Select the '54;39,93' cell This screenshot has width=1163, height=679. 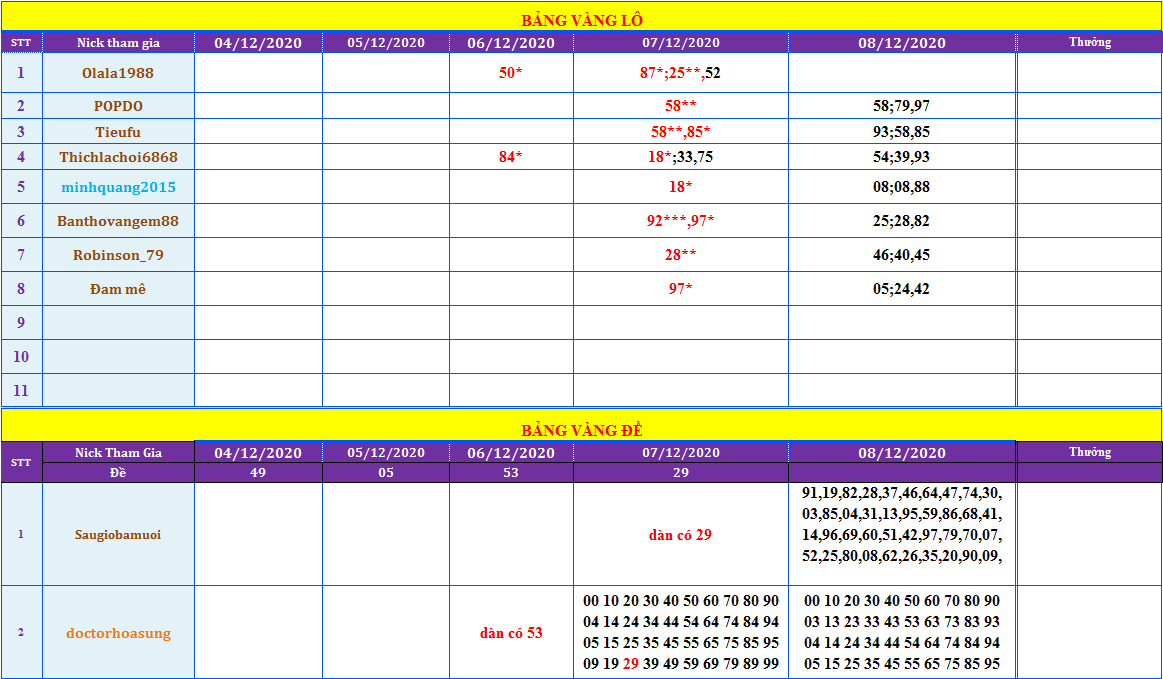coord(902,157)
